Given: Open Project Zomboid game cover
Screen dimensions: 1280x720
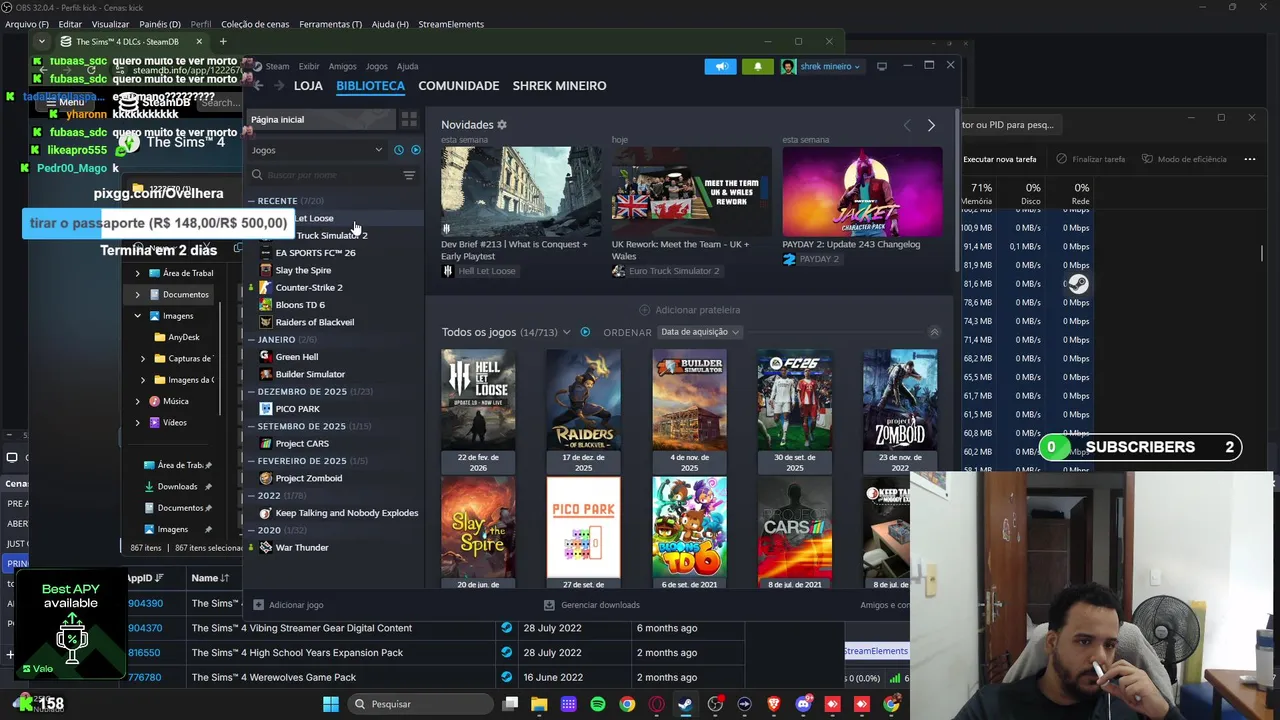Looking at the screenshot, I should (900, 399).
